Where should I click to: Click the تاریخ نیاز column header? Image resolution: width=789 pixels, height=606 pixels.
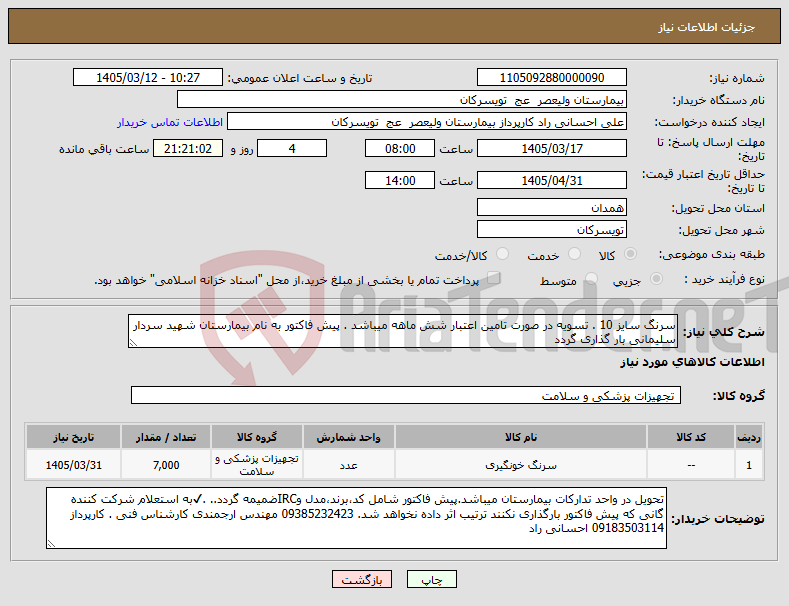(x=73, y=437)
